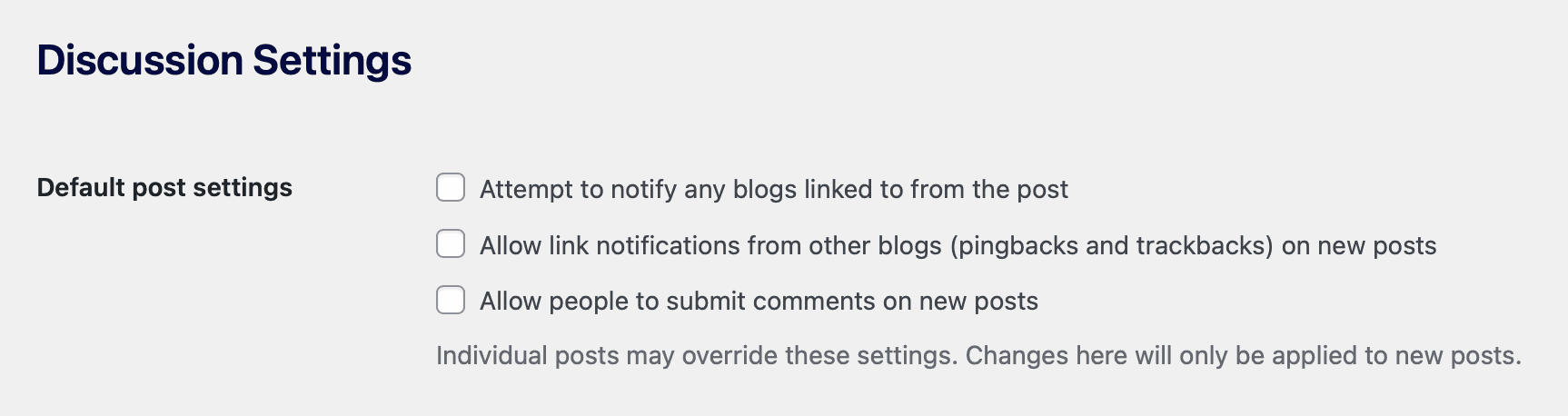Click the 'Default post settings' section label

pyautogui.click(x=164, y=188)
